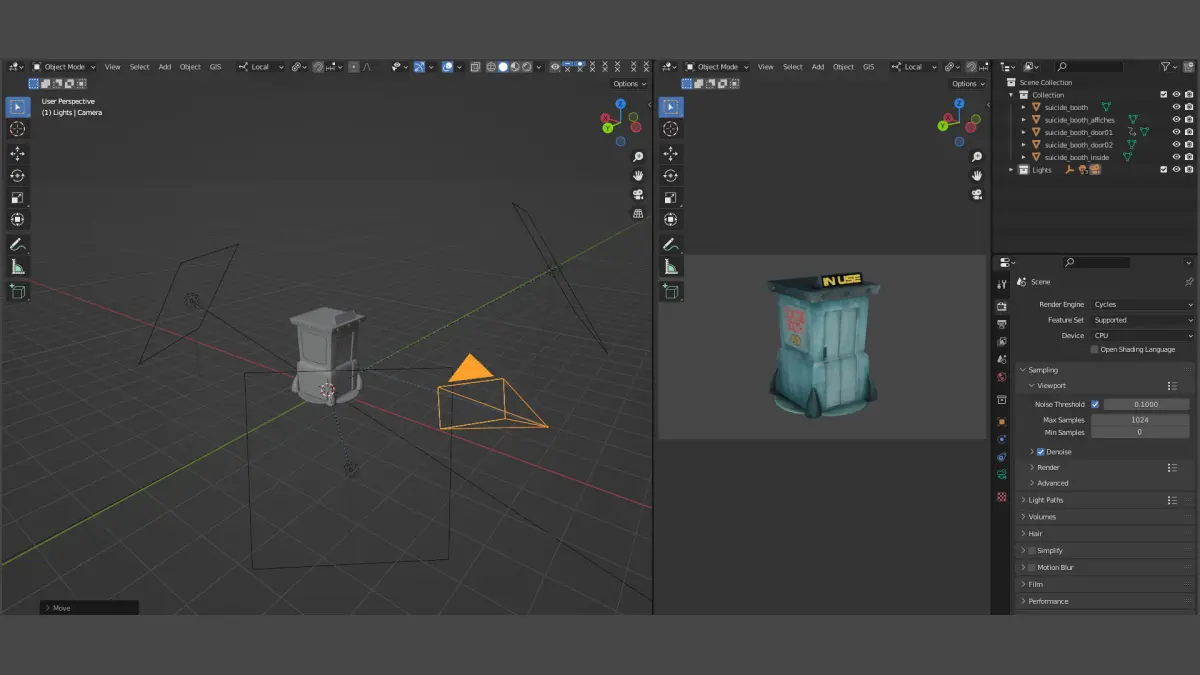Open Select menu in left viewport header
This screenshot has height=675, width=1200.
click(139, 67)
